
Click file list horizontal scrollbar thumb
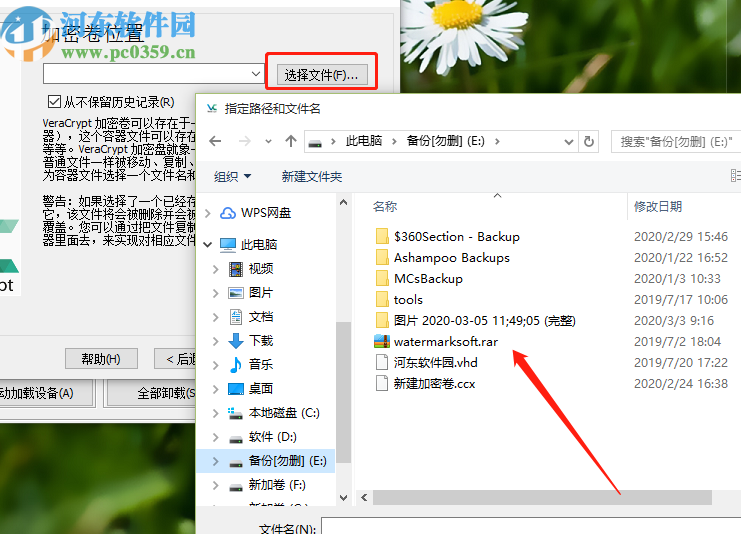tap(542, 497)
